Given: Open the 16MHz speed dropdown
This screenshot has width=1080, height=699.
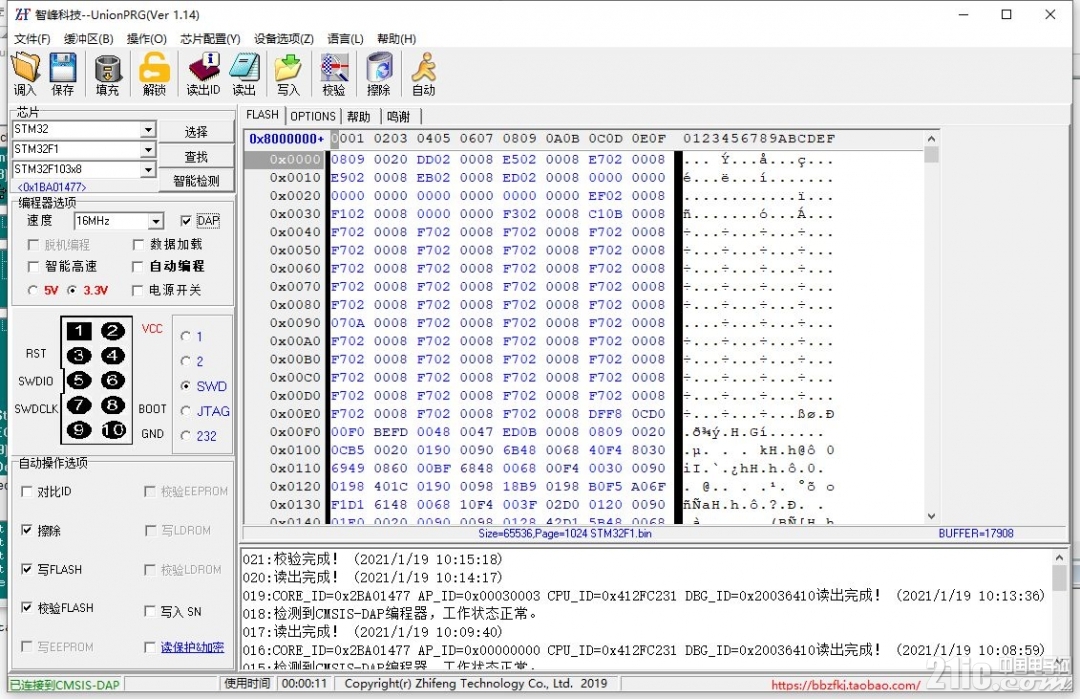Looking at the screenshot, I should tap(156, 221).
